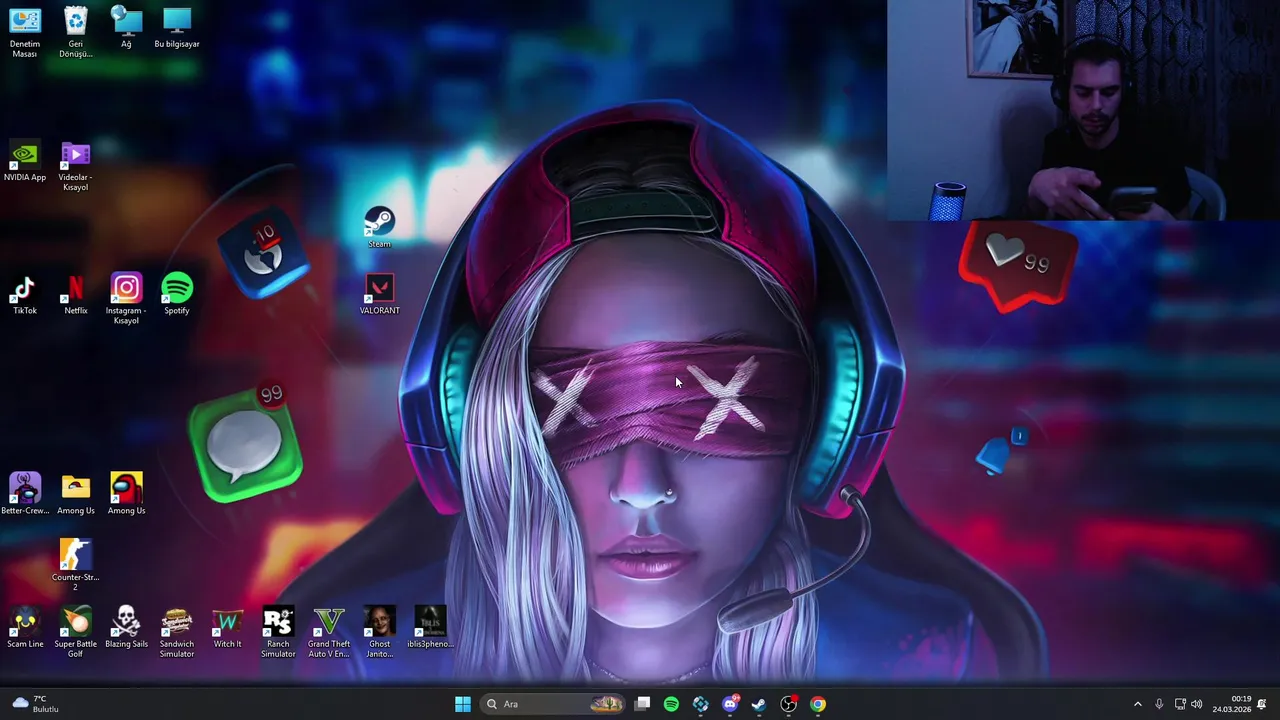Select the VALORANT desktop shortcut

point(379,295)
